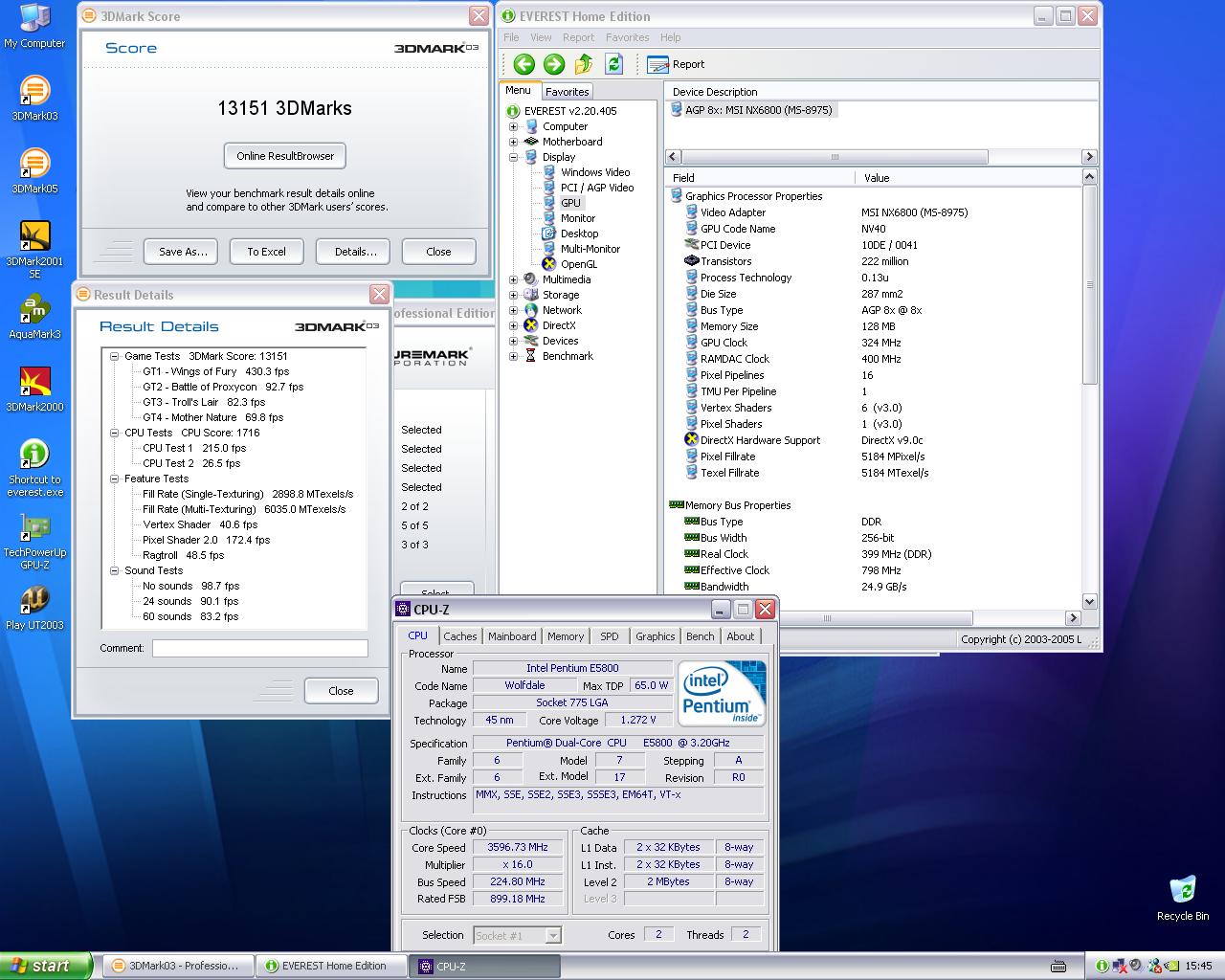Select the AquaMark3 desktop icon

tap(34, 317)
